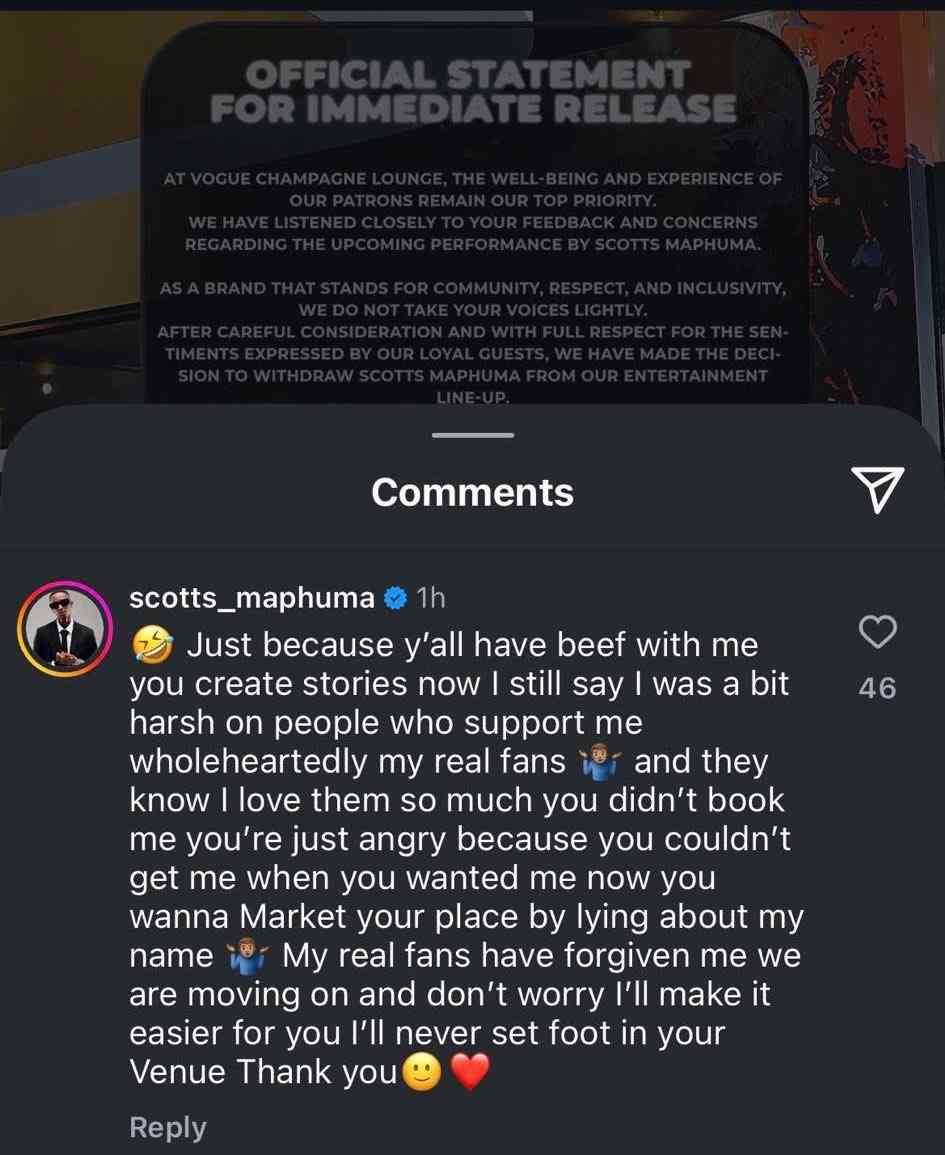Select the comment text body

coord(467,858)
